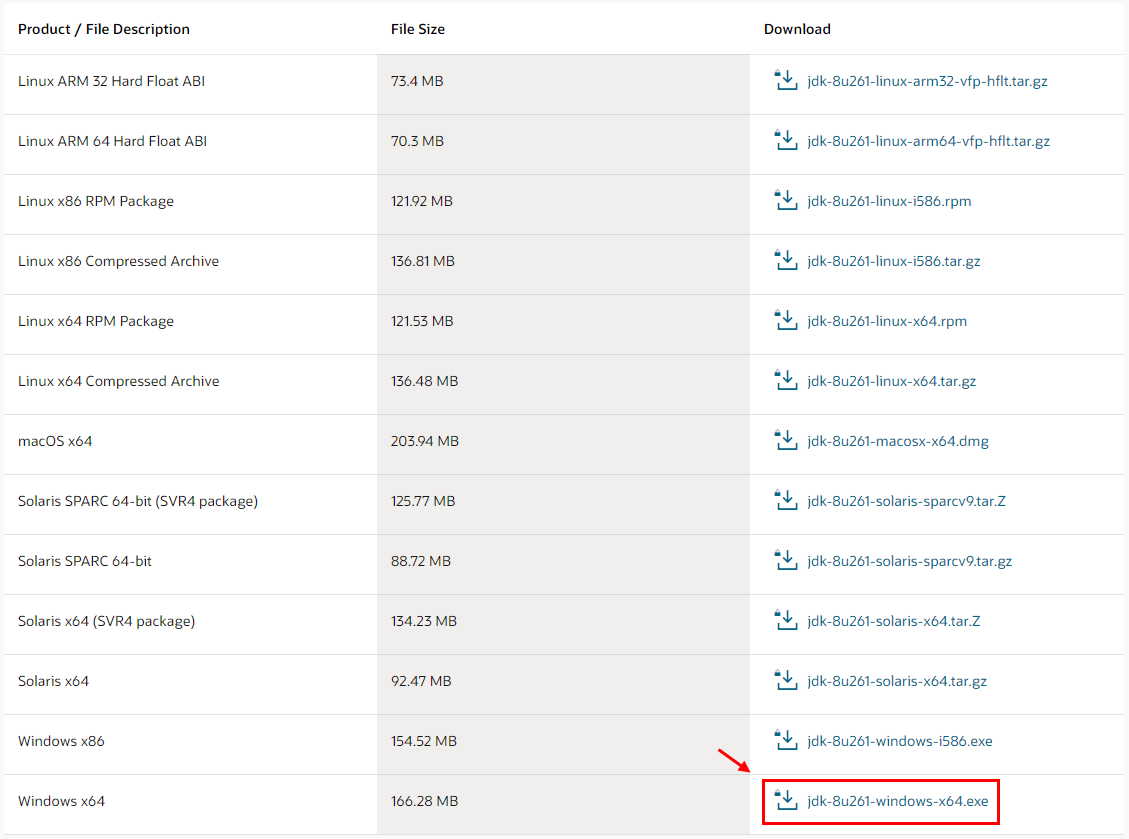
Task: Click the 'Linux x86 Compressed Archive' description
Action: coord(119,261)
